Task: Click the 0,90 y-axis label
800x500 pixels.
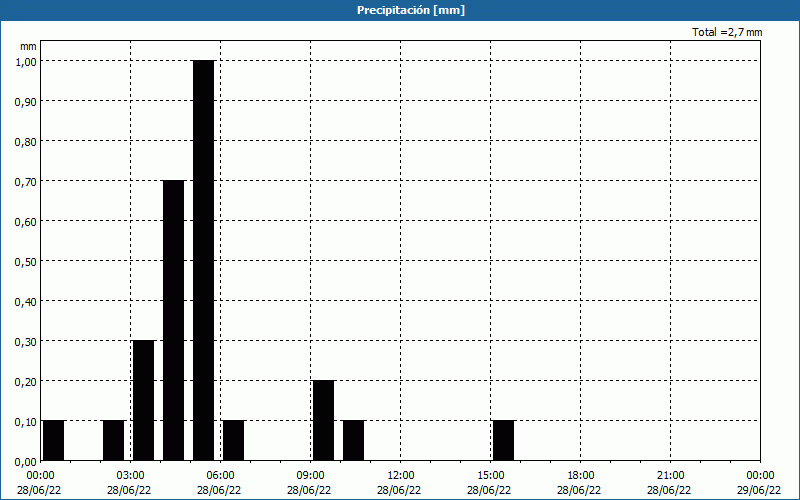Action: pos(26,102)
